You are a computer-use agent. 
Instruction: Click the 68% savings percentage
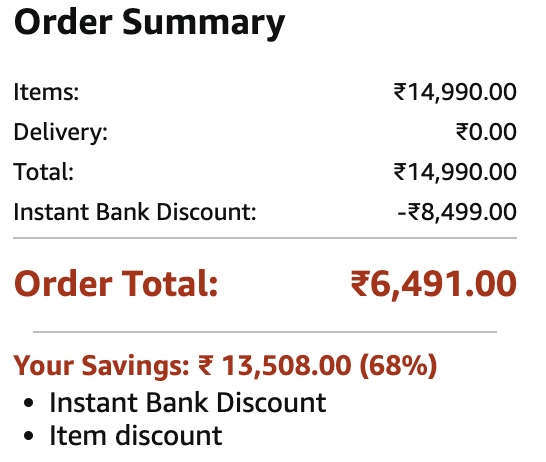point(398,366)
